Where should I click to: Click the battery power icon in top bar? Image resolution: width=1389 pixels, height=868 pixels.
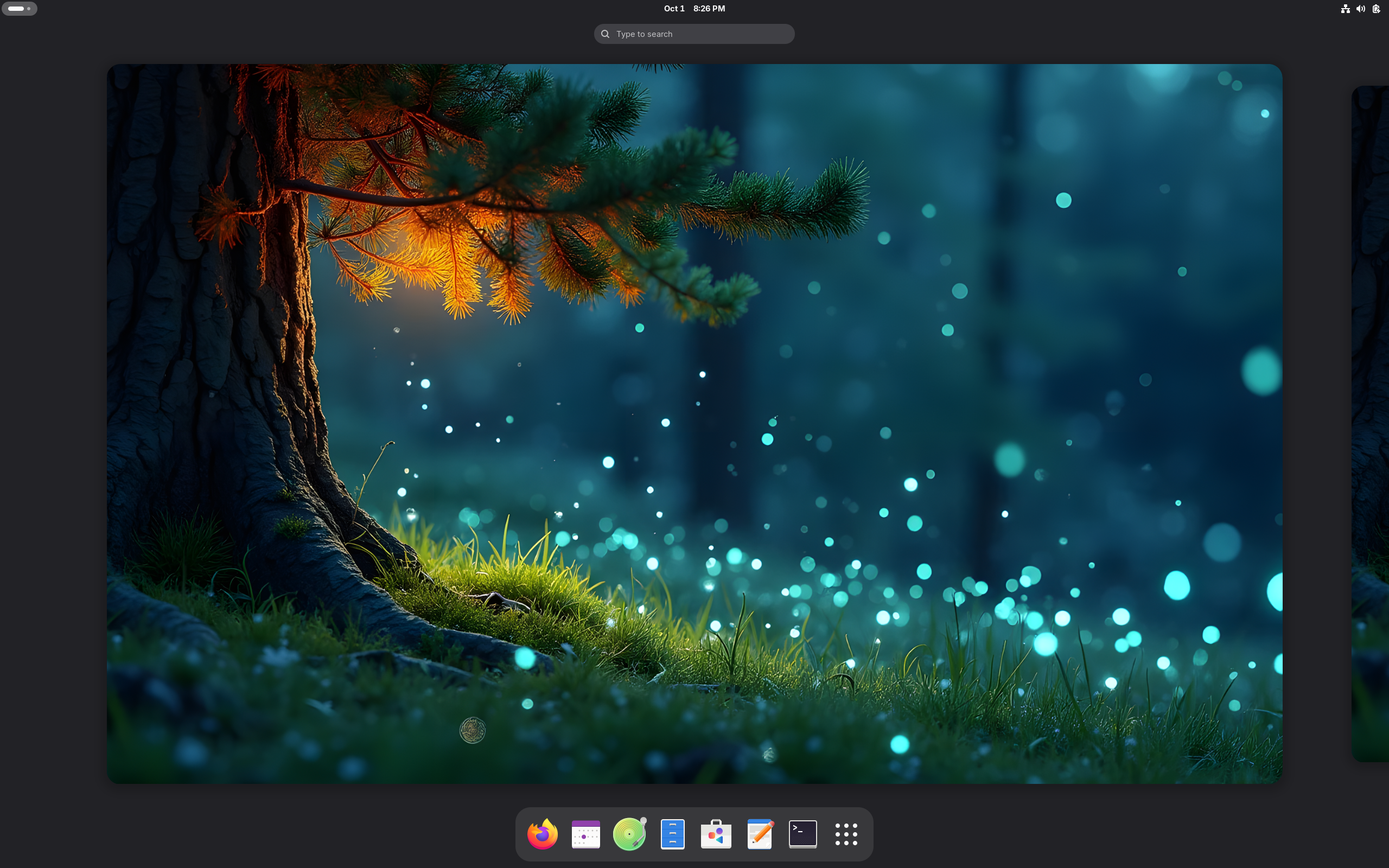[x=1376, y=9]
